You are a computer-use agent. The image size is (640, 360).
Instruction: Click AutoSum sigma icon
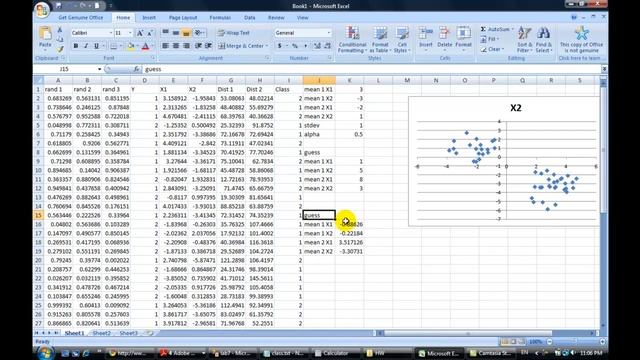click(x=483, y=29)
